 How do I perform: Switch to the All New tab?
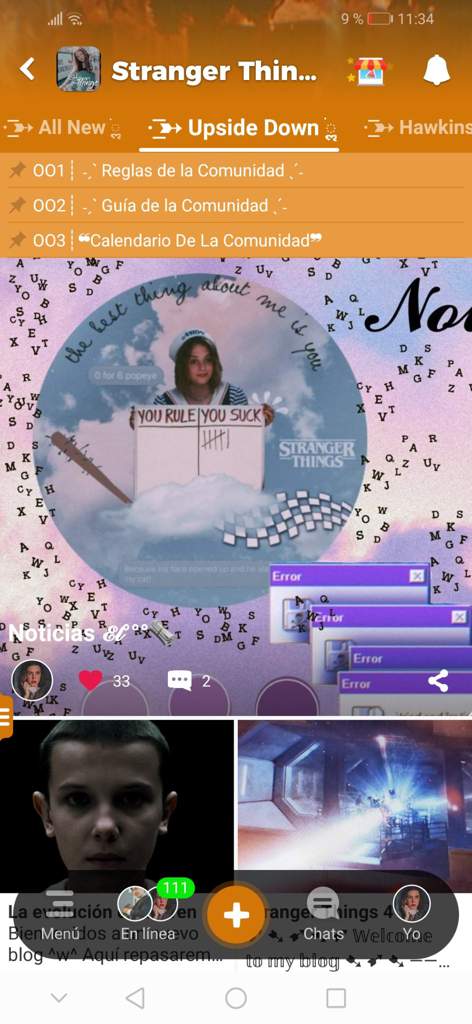(63, 128)
